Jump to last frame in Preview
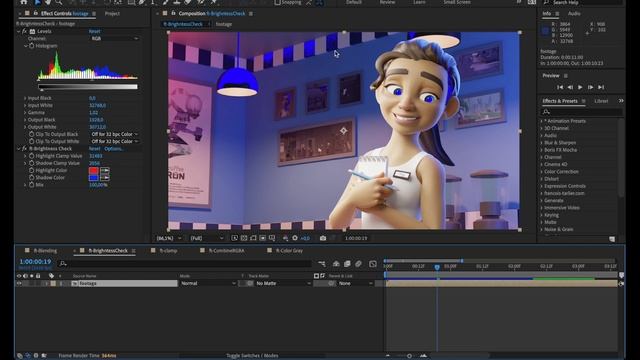 coord(601,87)
